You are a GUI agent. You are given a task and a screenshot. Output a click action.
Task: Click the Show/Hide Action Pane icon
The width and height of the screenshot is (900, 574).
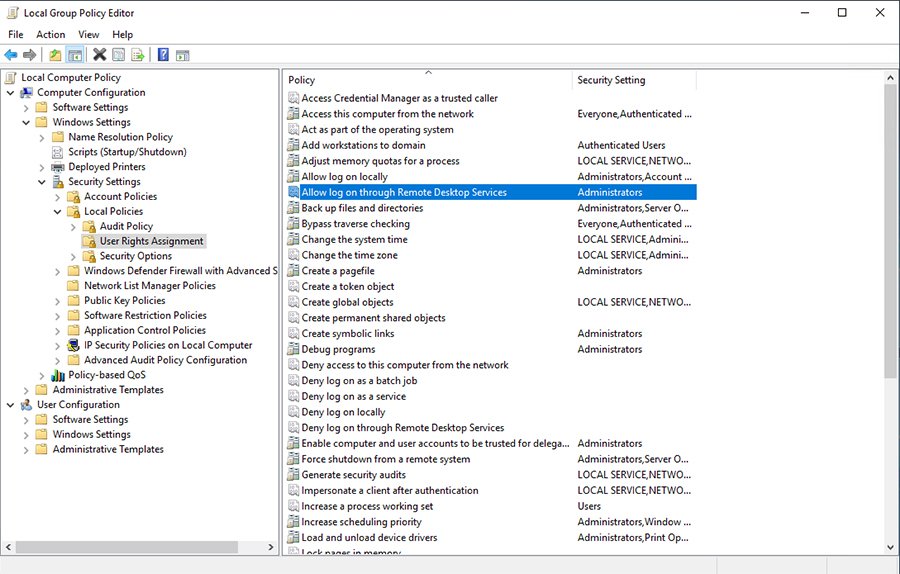pos(183,55)
